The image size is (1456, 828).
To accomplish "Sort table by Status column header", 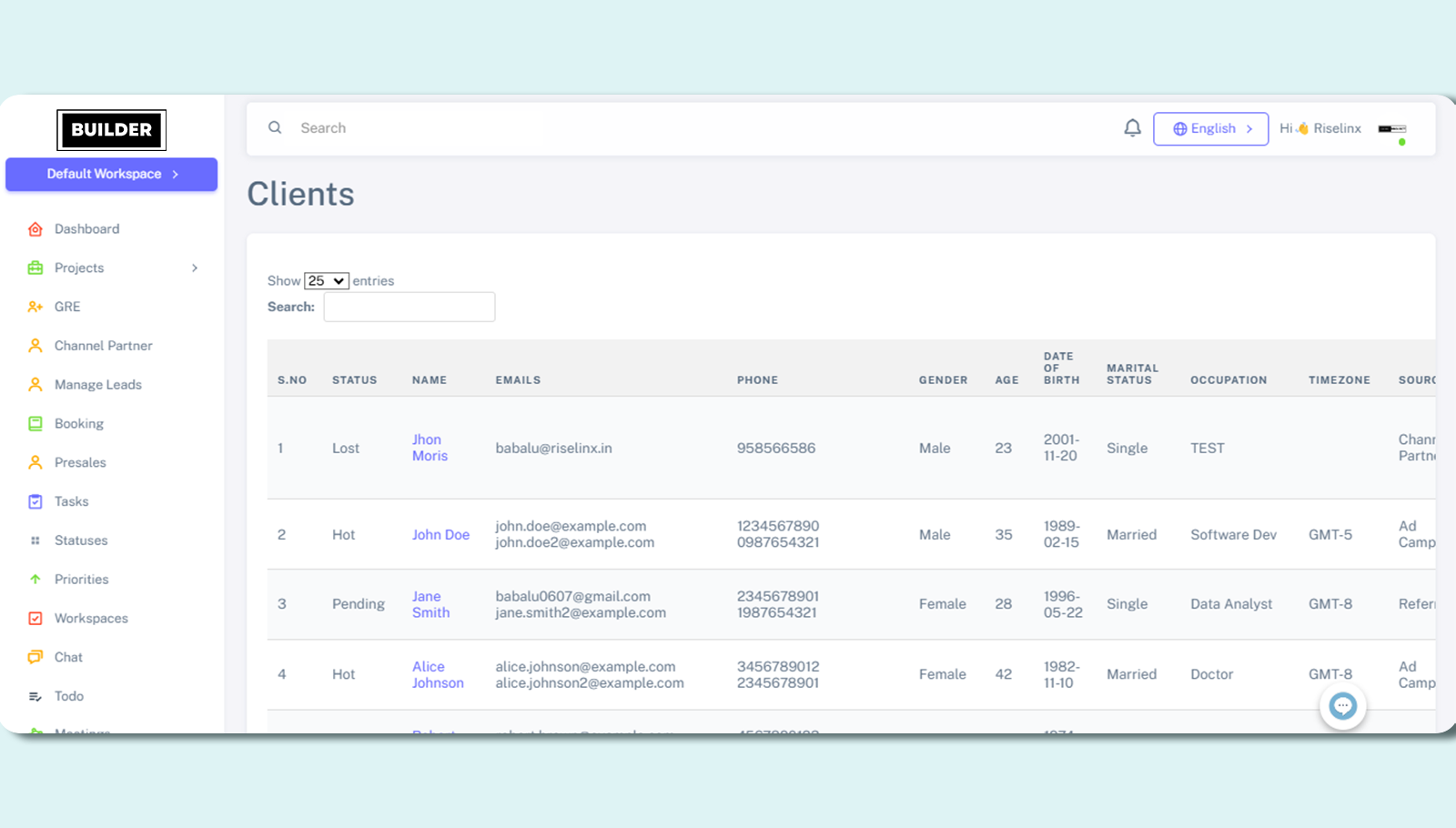I will tap(354, 380).
